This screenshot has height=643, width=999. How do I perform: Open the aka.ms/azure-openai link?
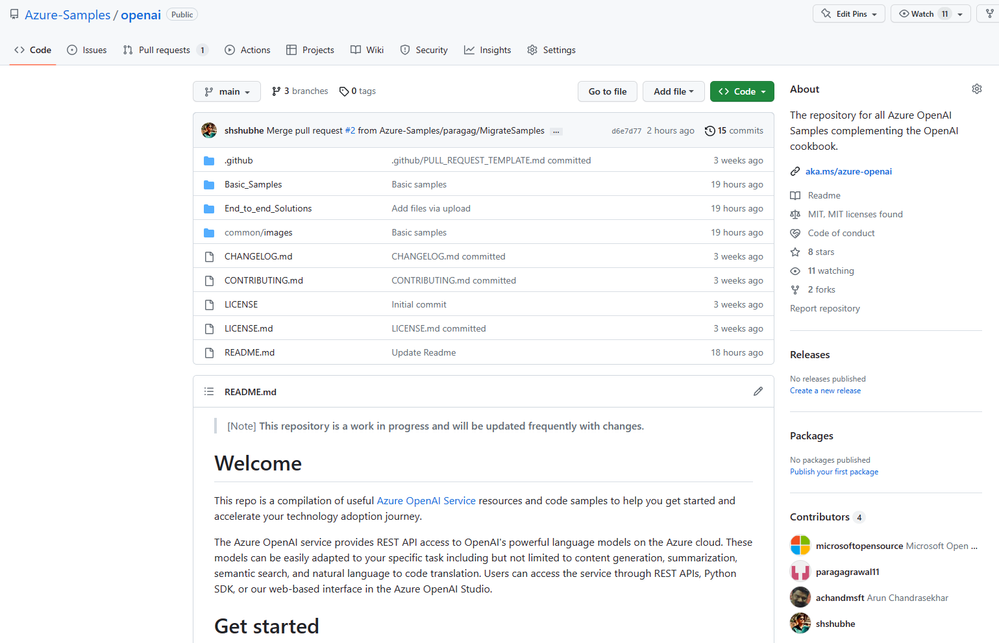(849, 171)
